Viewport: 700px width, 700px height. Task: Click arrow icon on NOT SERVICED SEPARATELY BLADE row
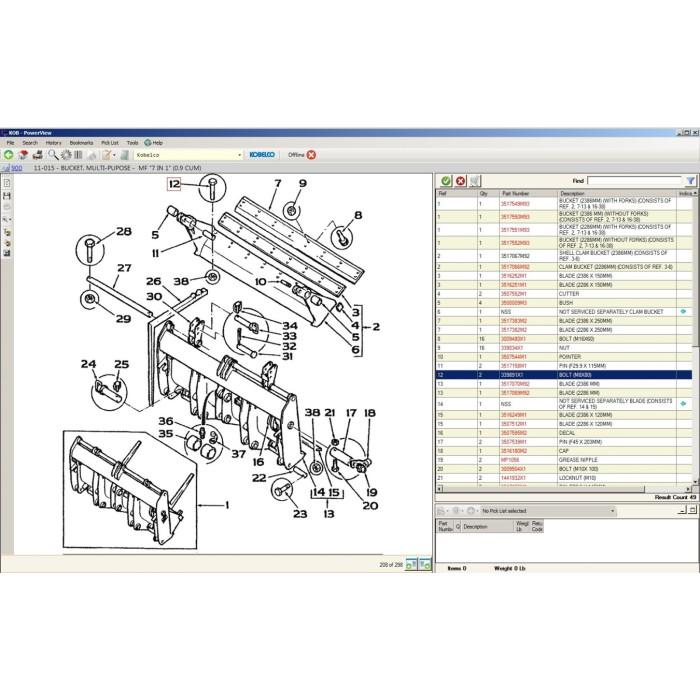pyautogui.click(x=683, y=404)
